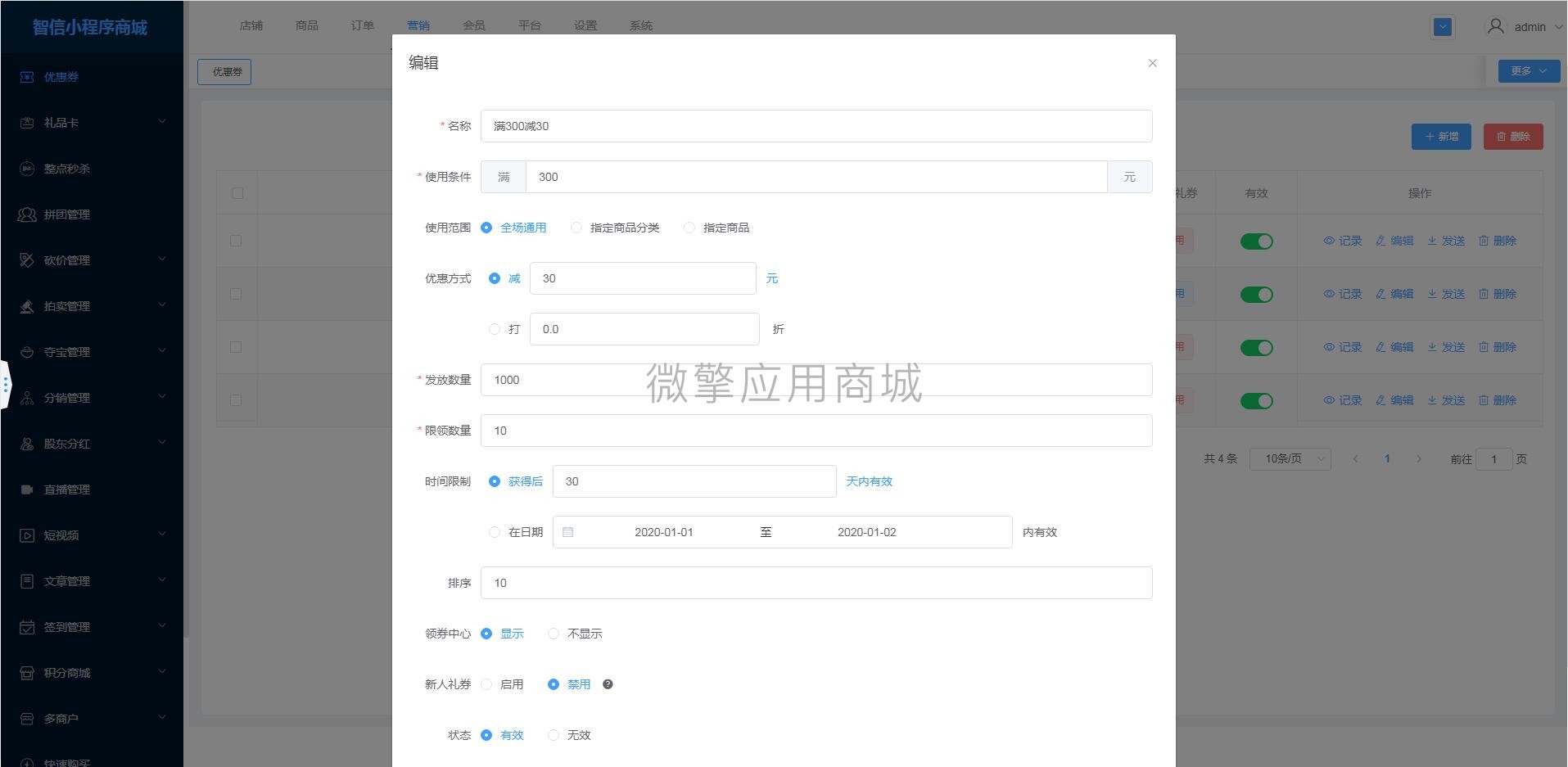Click the calendar icon in the date range field
The height and width of the screenshot is (767, 1568).
(x=568, y=532)
